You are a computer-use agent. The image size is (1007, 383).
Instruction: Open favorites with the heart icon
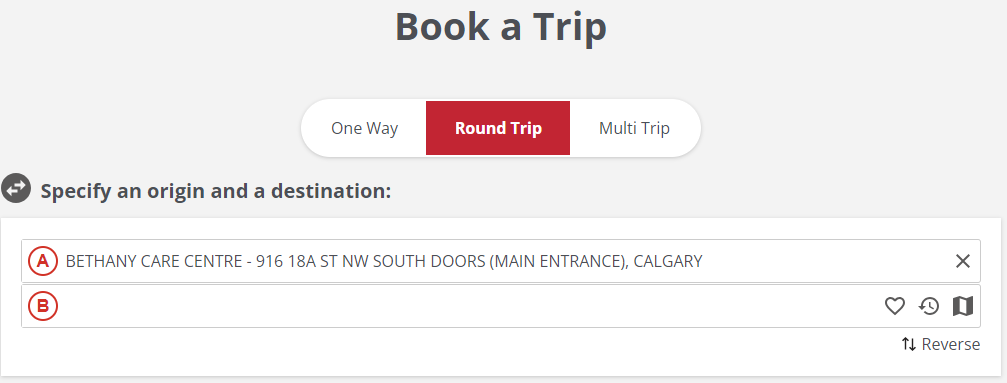(895, 307)
